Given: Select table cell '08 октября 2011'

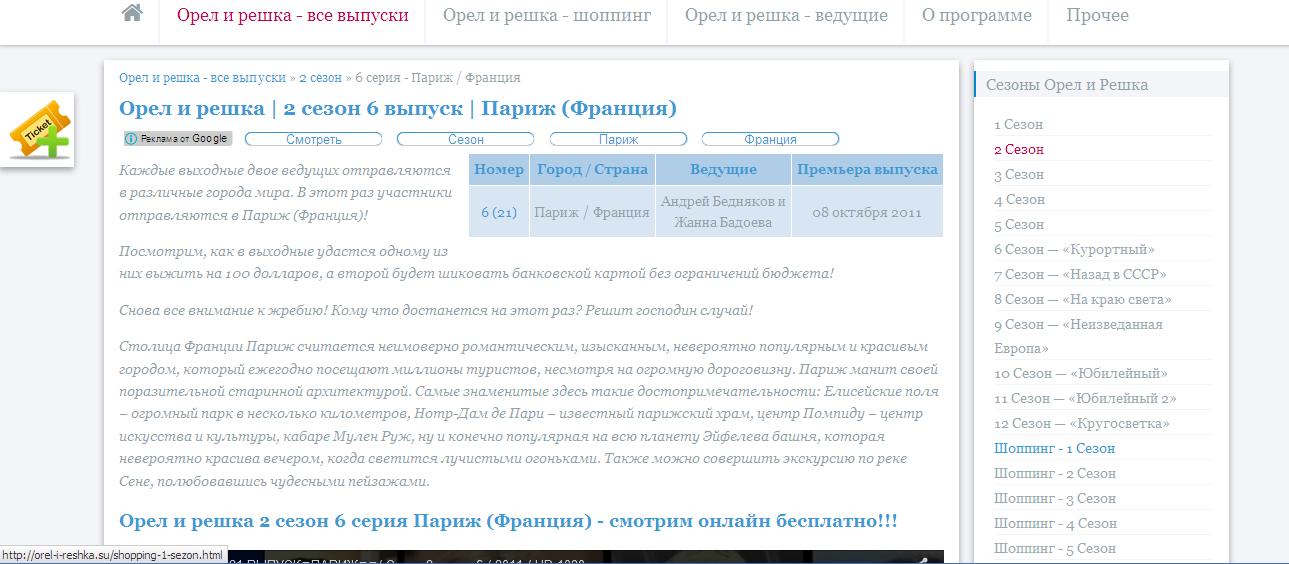Looking at the screenshot, I should click(867, 212).
